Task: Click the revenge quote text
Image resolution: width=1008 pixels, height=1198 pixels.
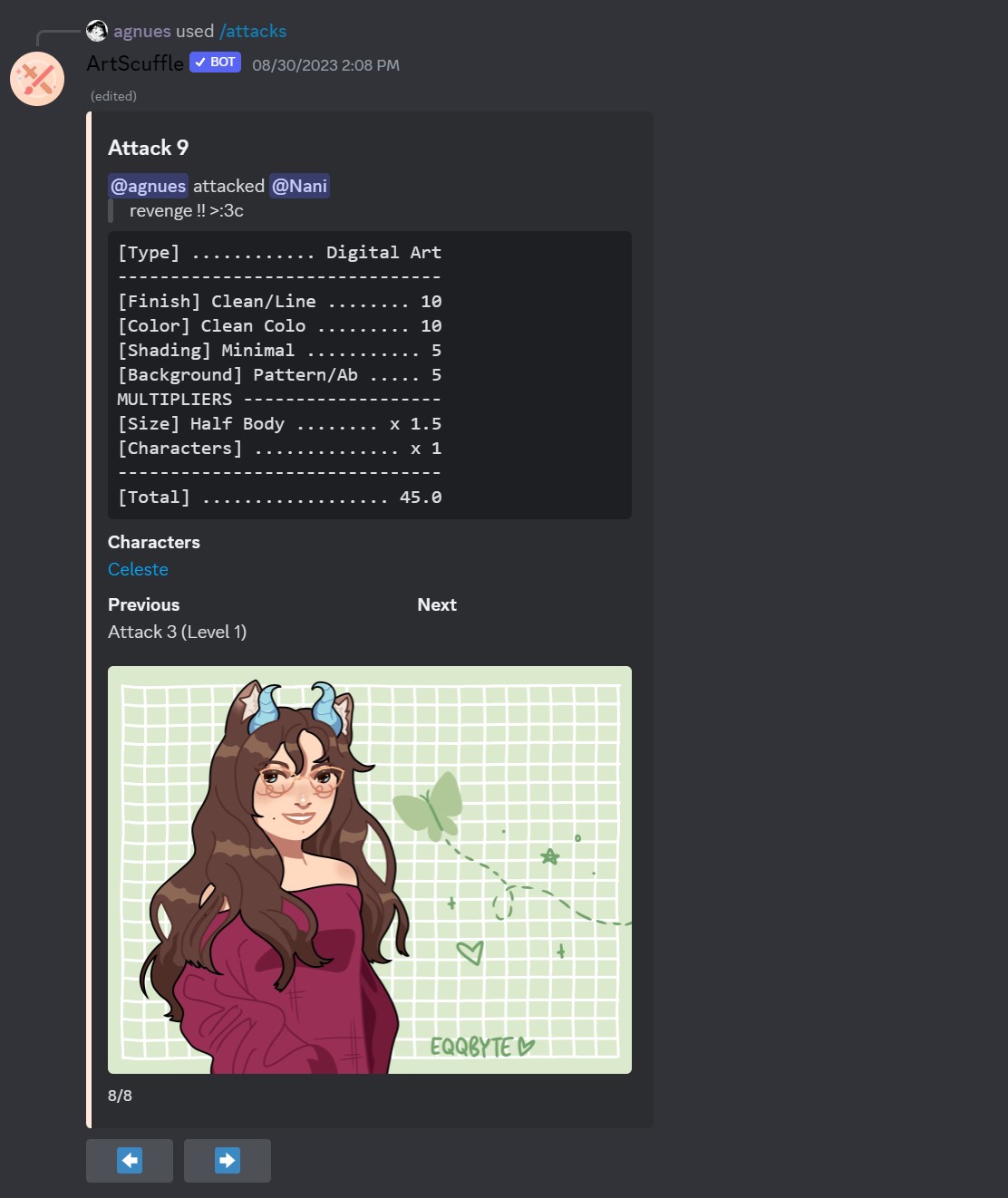Action: tap(186, 210)
